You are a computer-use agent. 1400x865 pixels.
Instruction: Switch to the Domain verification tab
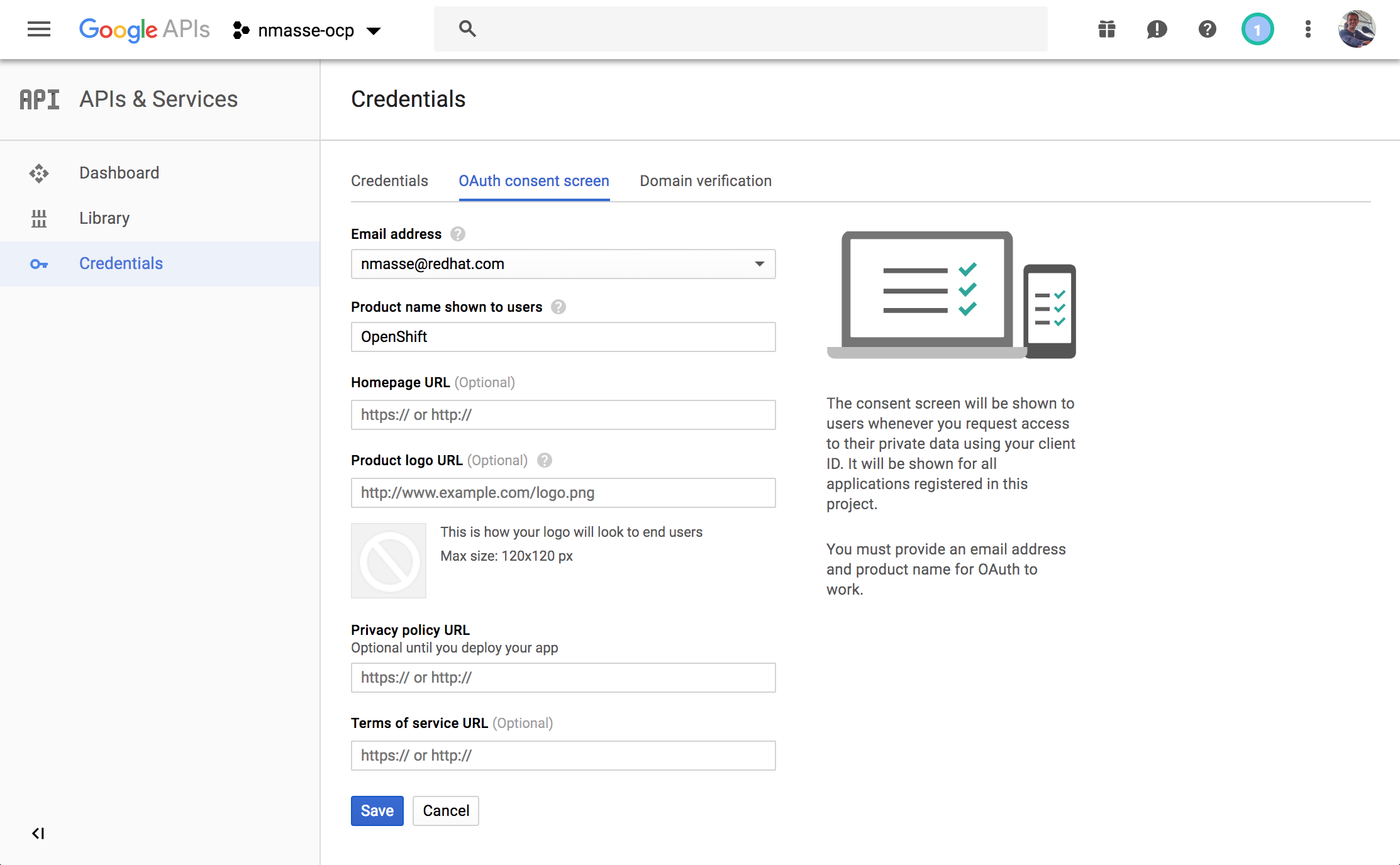pyautogui.click(x=706, y=181)
